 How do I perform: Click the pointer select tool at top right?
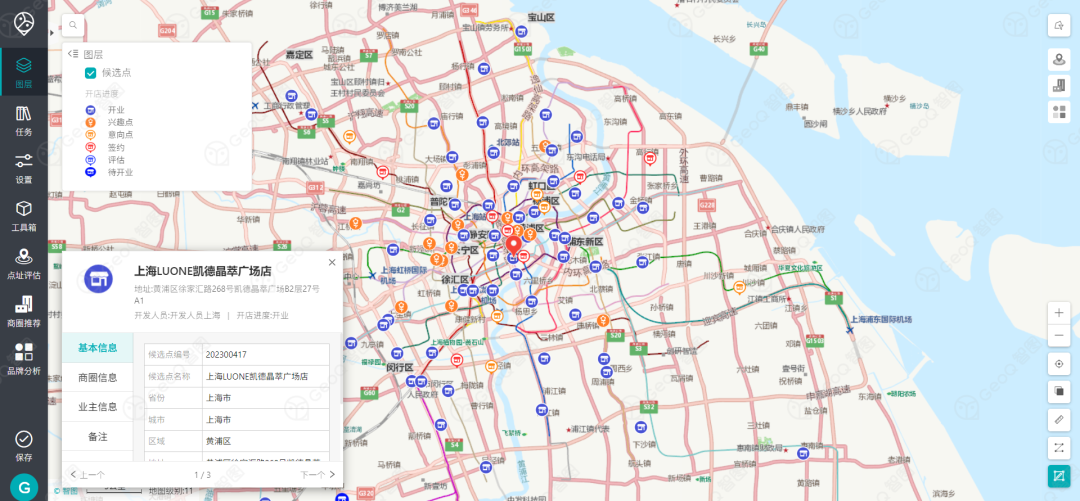pyautogui.click(x=1058, y=25)
